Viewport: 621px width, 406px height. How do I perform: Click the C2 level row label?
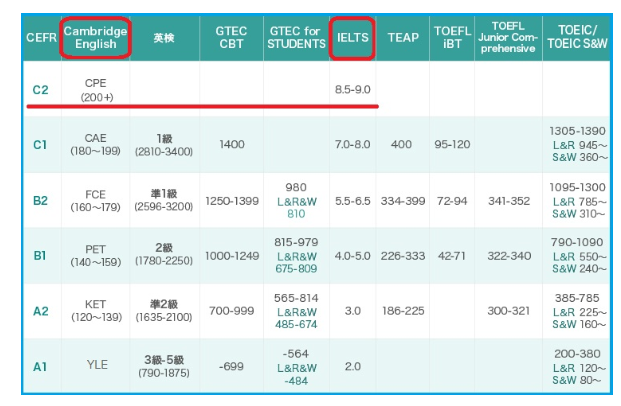[40, 90]
